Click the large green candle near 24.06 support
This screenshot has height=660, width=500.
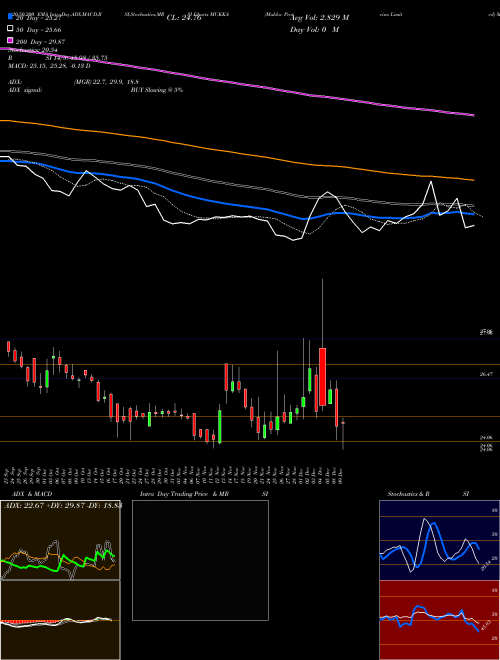click(x=220, y=426)
